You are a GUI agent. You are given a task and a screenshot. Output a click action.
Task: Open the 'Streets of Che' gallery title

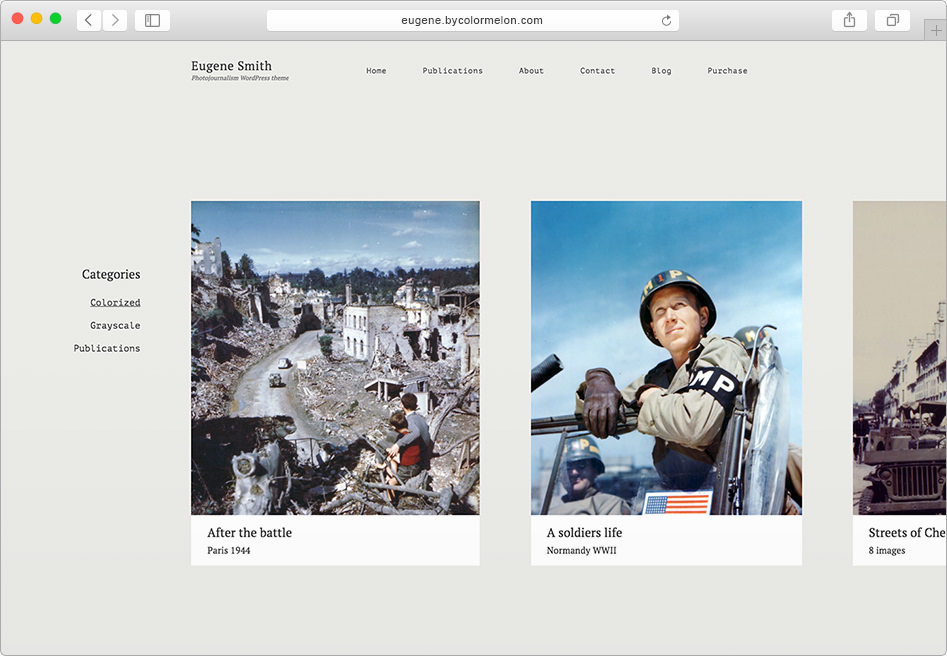[907, 532]
